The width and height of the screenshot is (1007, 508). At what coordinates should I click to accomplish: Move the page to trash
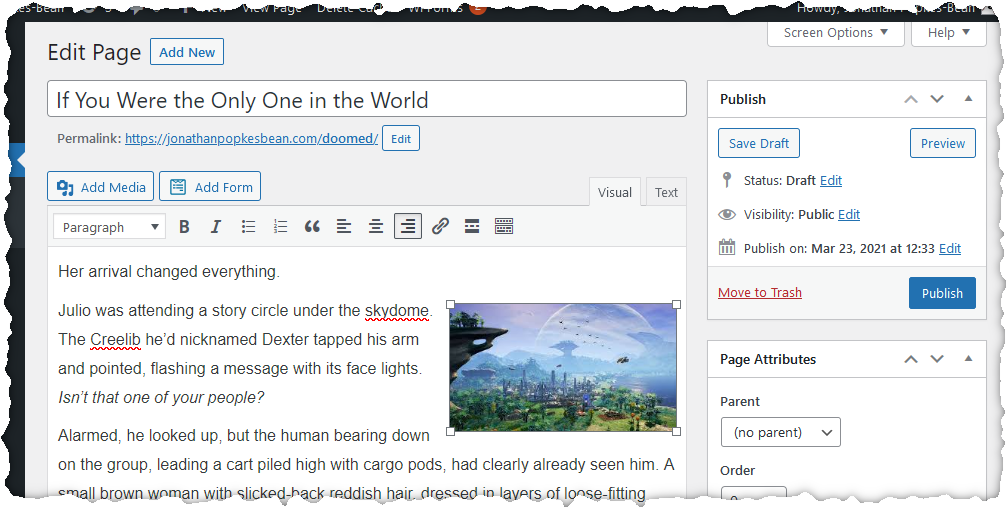(760, 293)
